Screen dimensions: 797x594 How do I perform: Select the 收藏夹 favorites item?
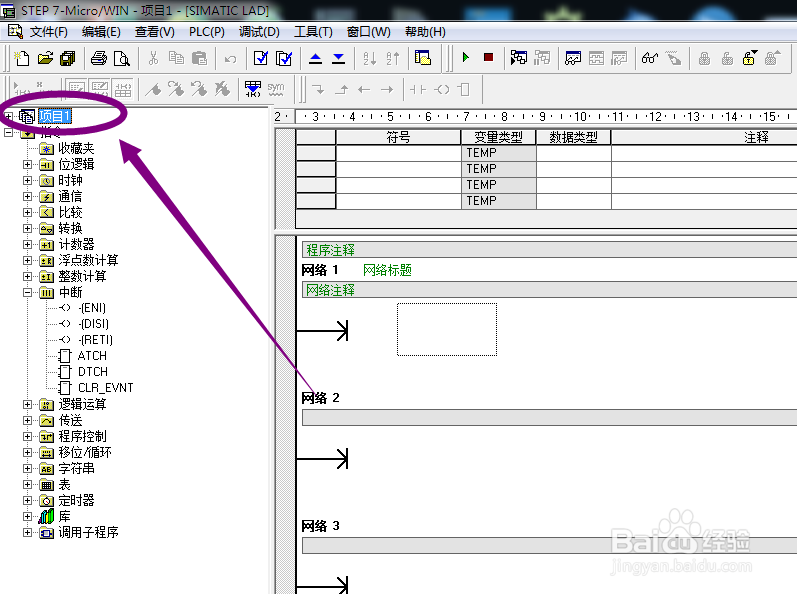coord(76,148)
